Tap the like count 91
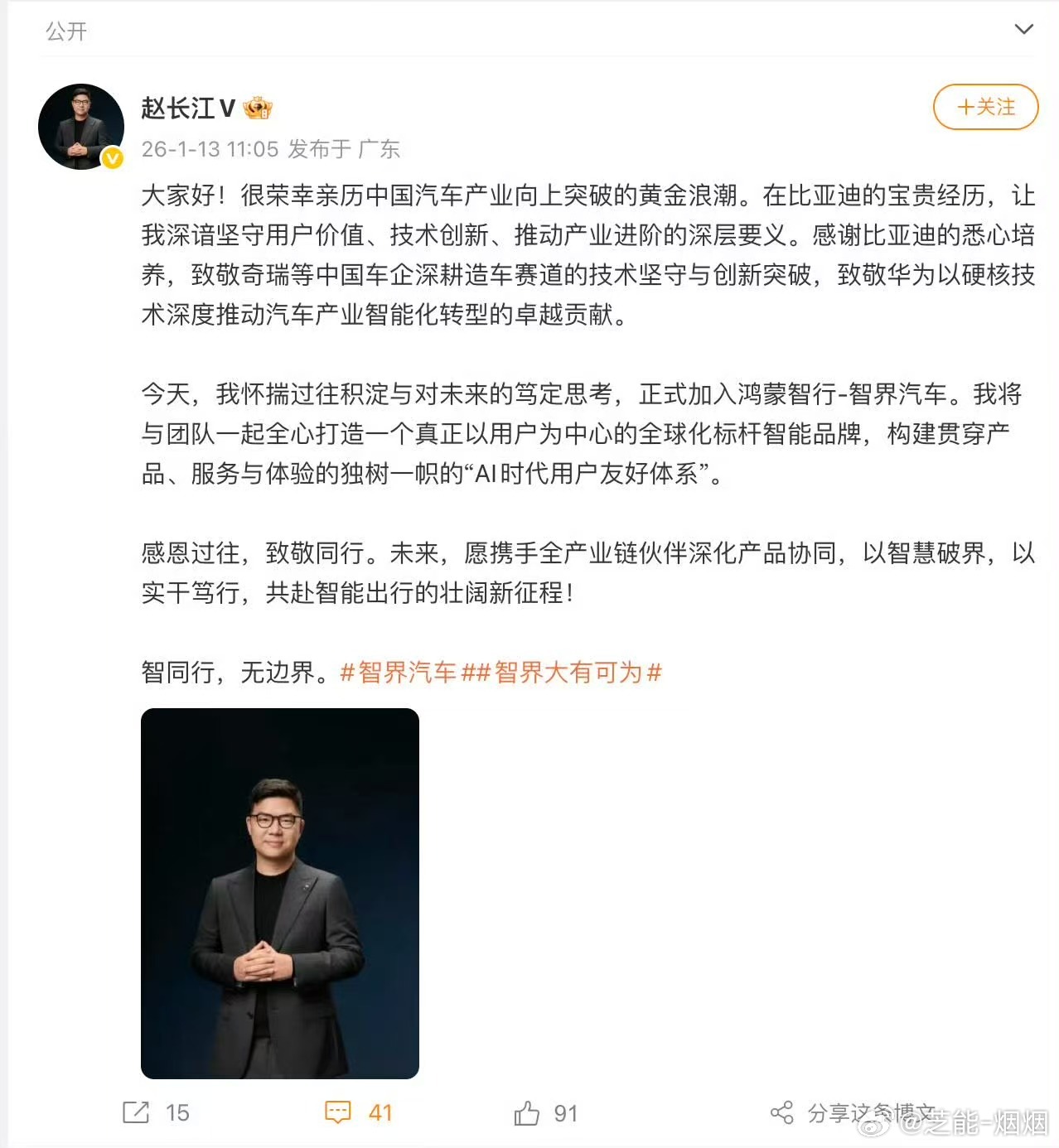The height and width of the screenshot is (1148, 1059). click(566, 1113)
